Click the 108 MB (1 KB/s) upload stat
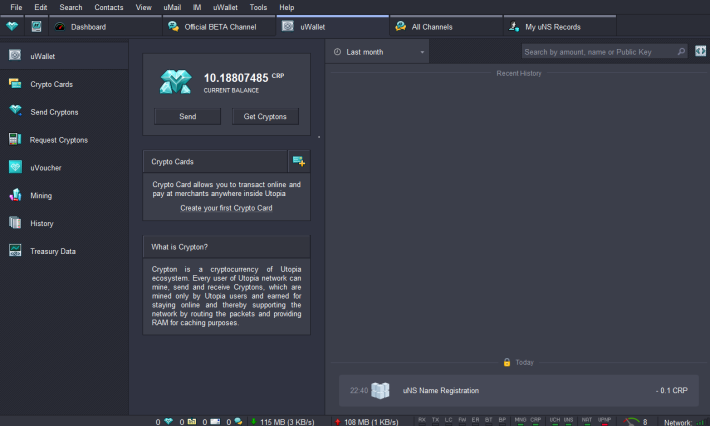This screenshot has height=426, width=710. (x=371, y=422)
